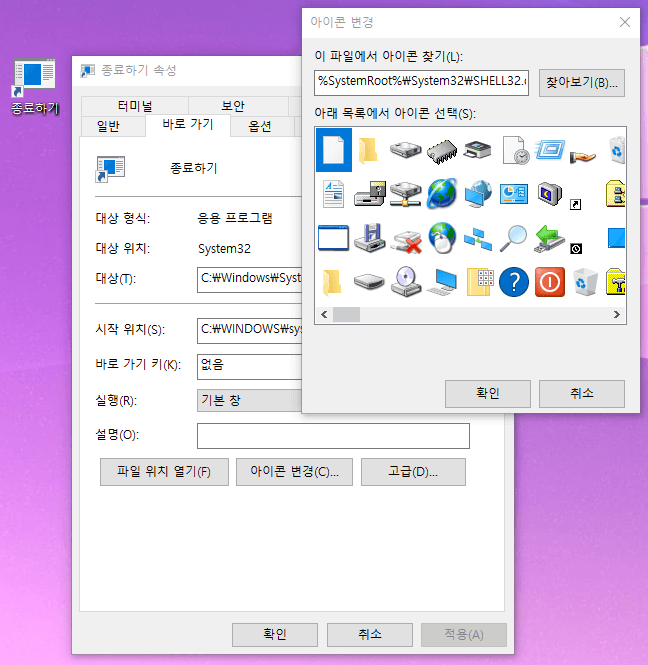Click the 적용(A) button
648x665 pixels.
point(464,634)
